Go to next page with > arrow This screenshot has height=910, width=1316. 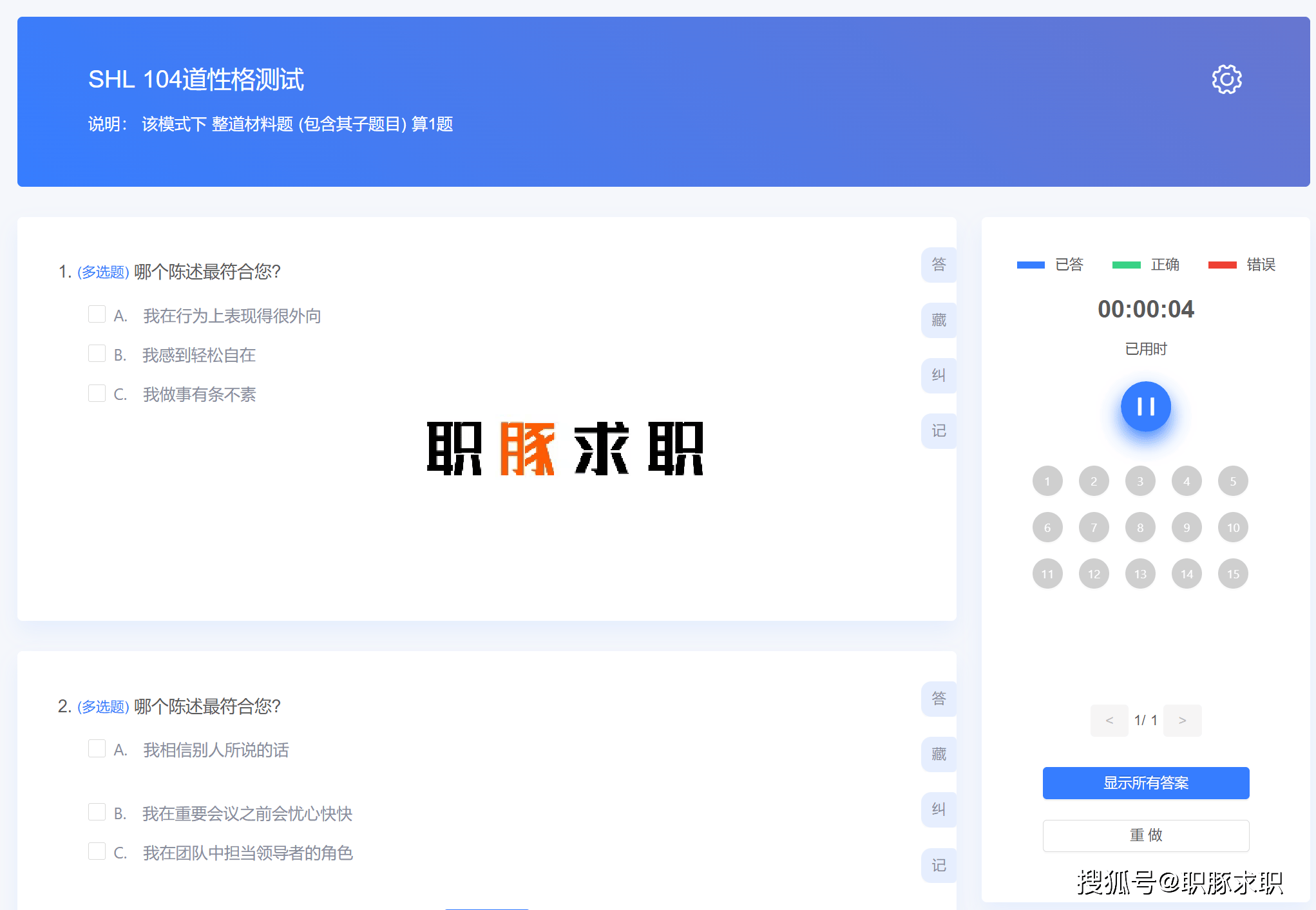pyautogui.click(x=1182, y=720)
